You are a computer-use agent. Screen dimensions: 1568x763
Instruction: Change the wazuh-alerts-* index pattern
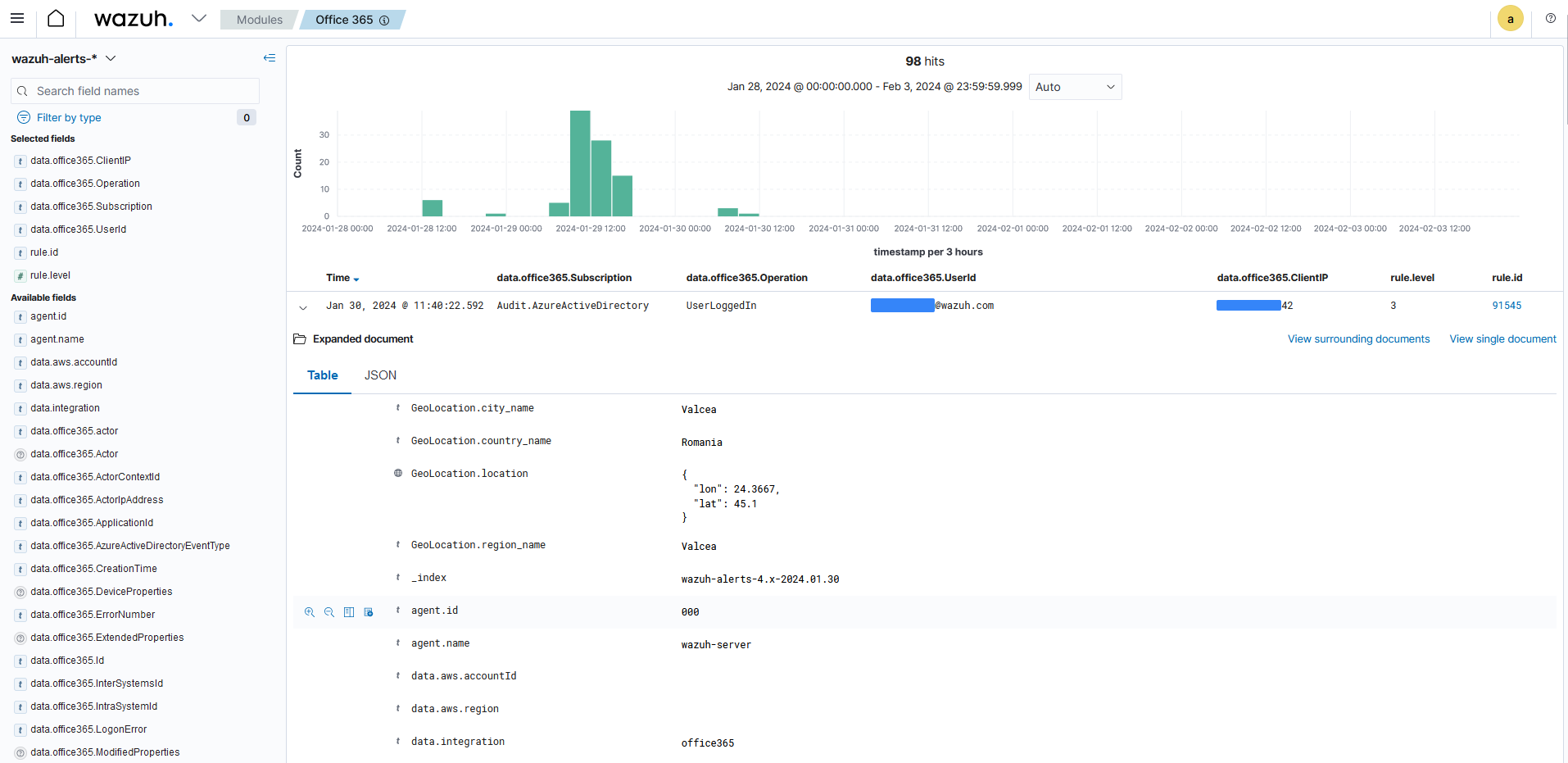pyautogui.click(x=64, y=58)
